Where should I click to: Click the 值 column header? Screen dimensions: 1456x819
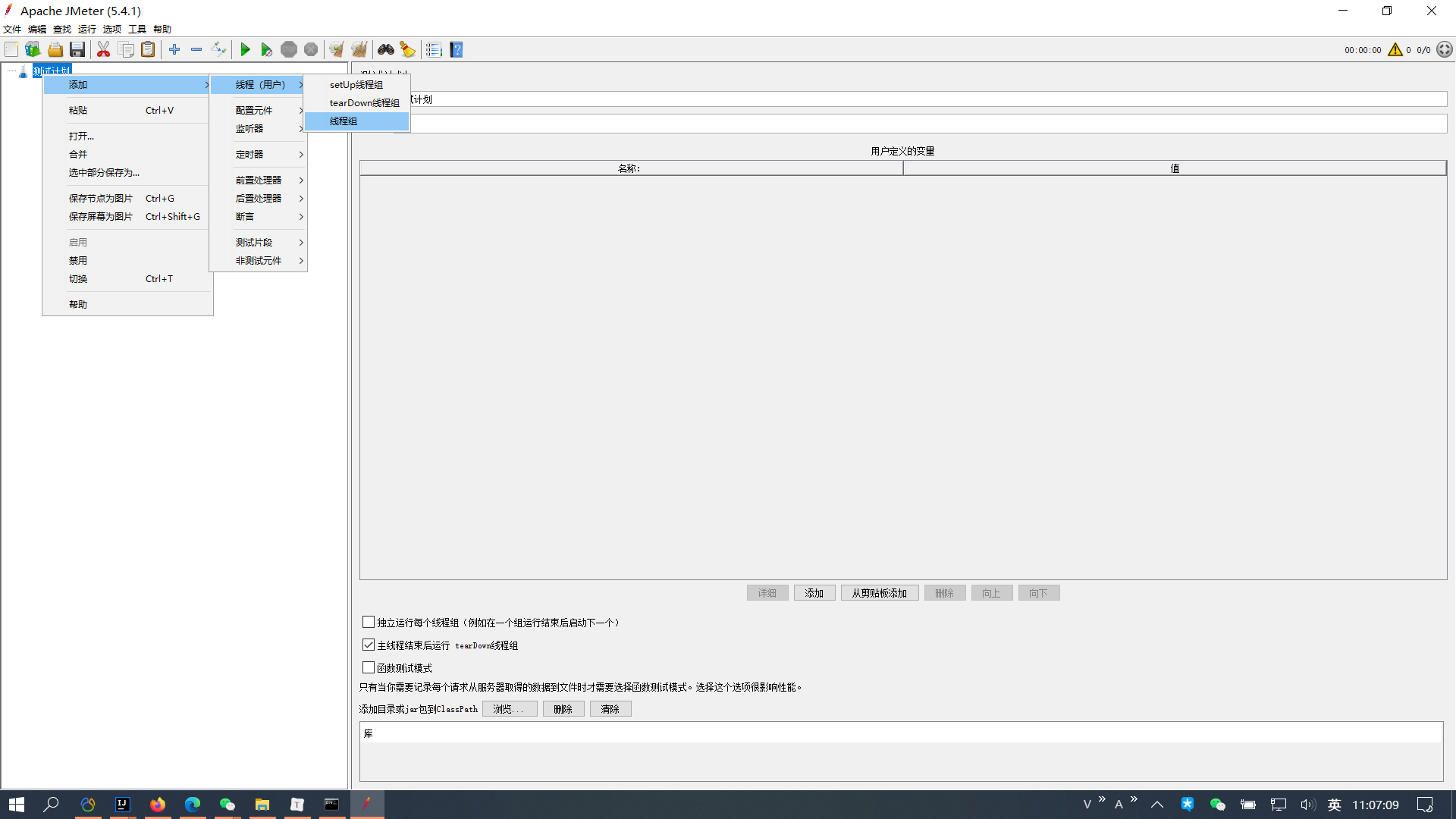(x=1175, y=168)
